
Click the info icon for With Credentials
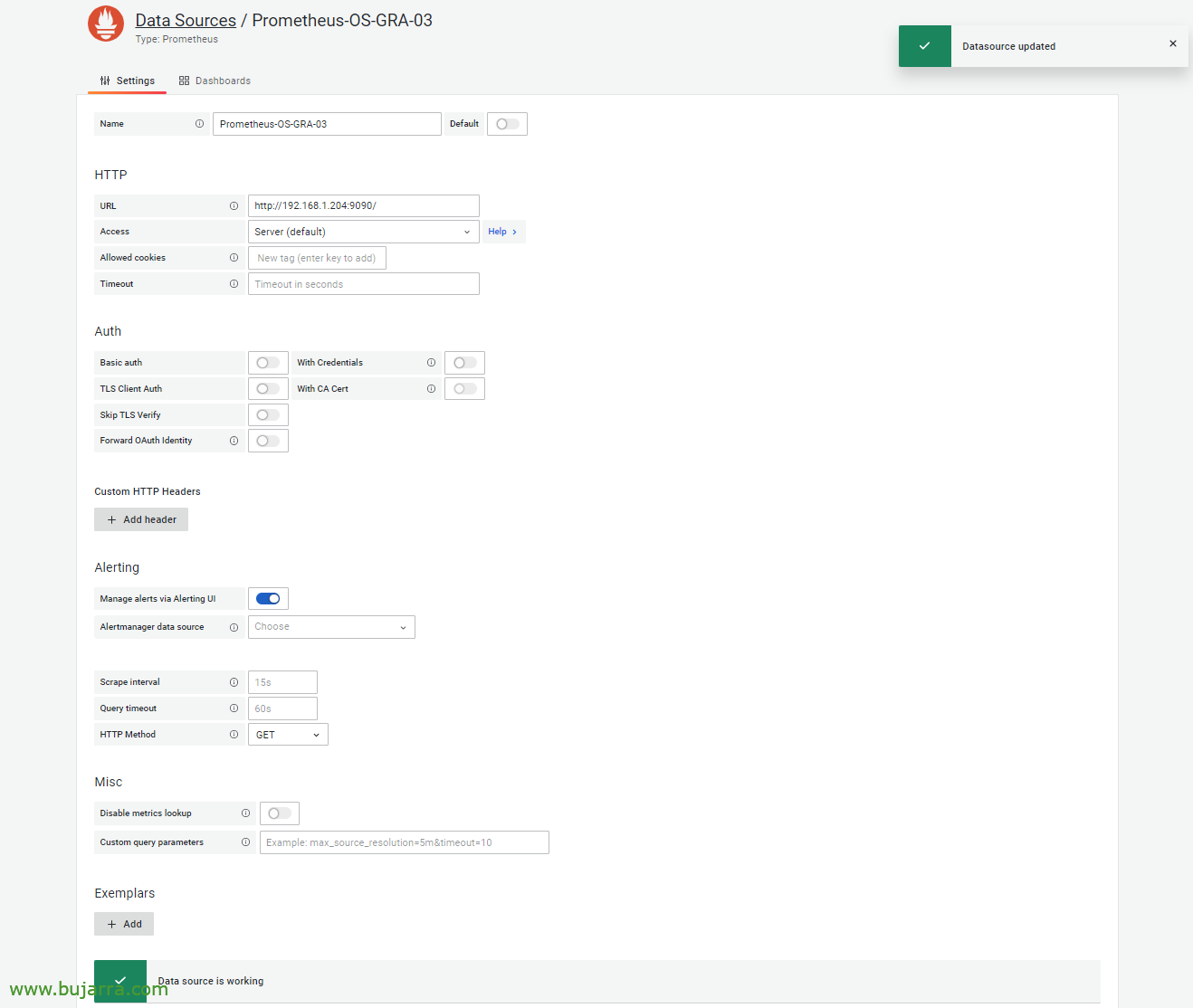[431, 363]
